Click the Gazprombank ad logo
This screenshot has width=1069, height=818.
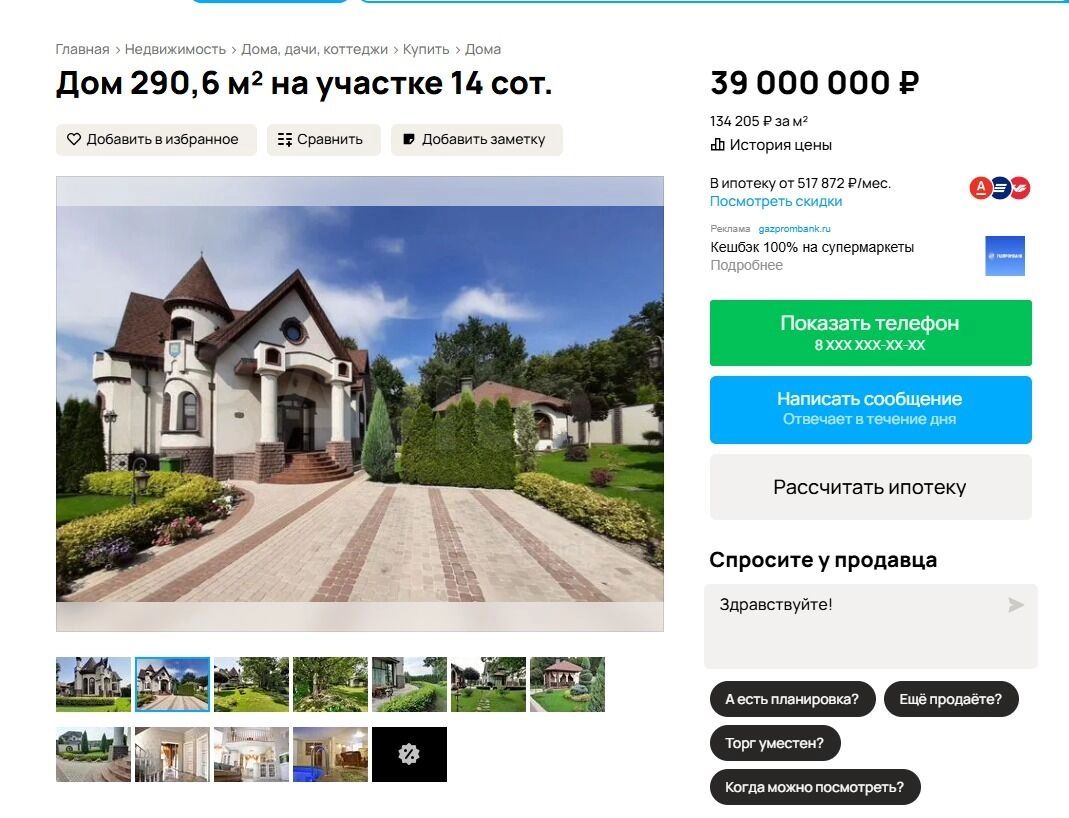coord(1005,256)
